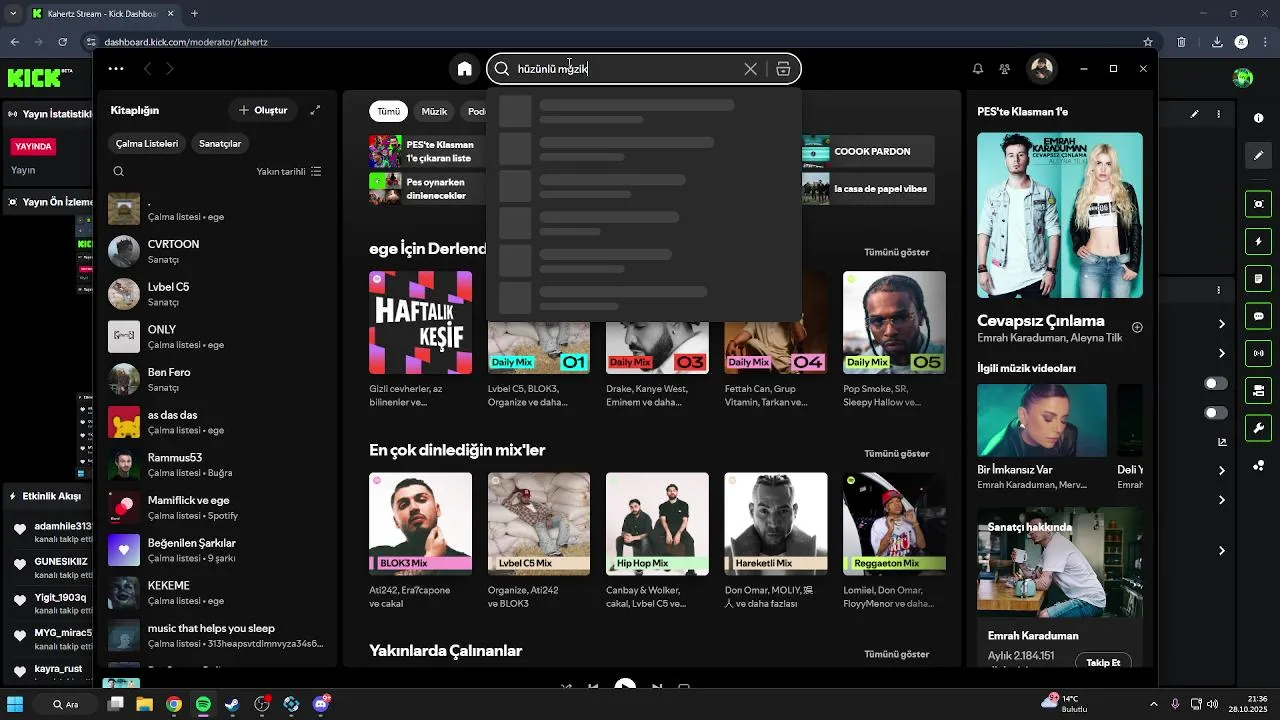Open a new Chrome tab
The height and width of the screenshot is (720, 1280).
coord(194,14)
